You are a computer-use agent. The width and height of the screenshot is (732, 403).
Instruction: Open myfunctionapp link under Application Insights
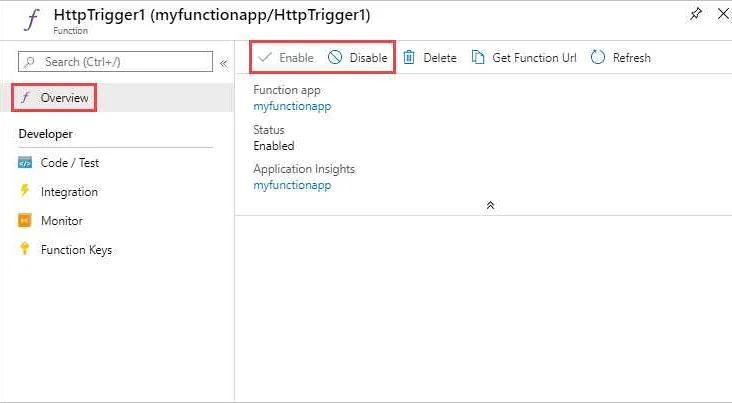292,185
